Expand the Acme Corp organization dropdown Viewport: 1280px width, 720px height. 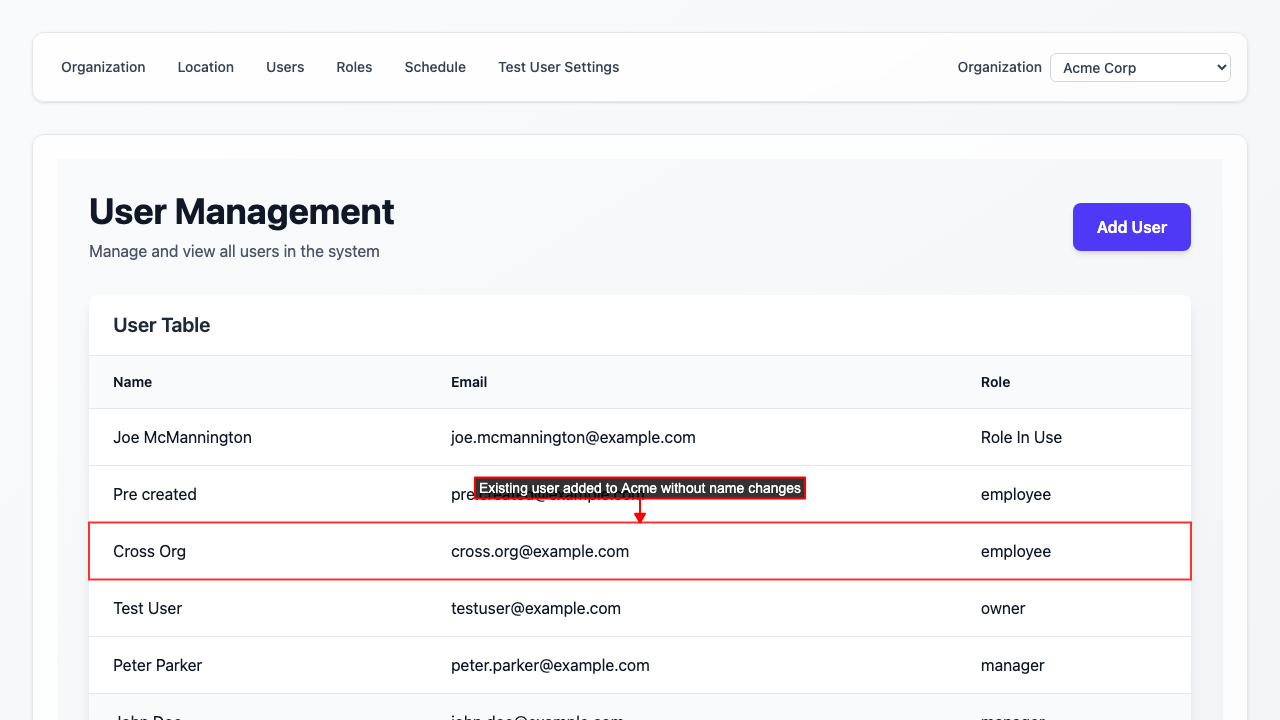coord(1139,68)
